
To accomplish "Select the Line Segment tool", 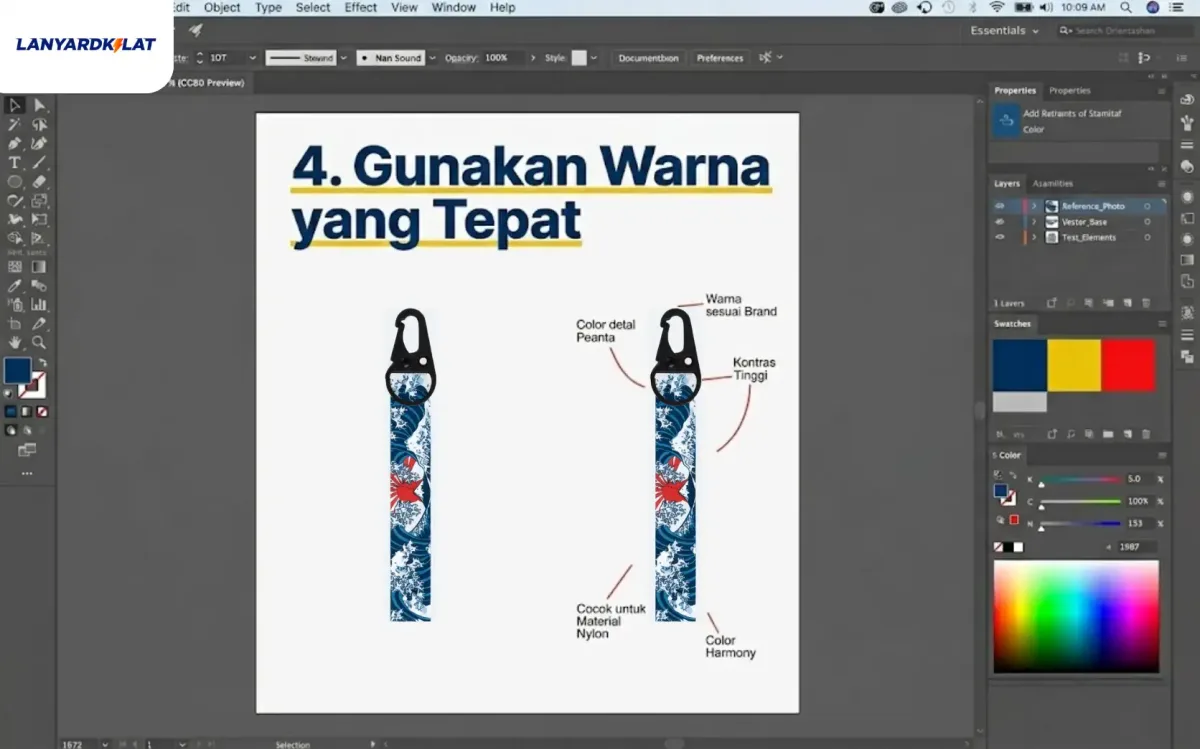I will point(40,163).
